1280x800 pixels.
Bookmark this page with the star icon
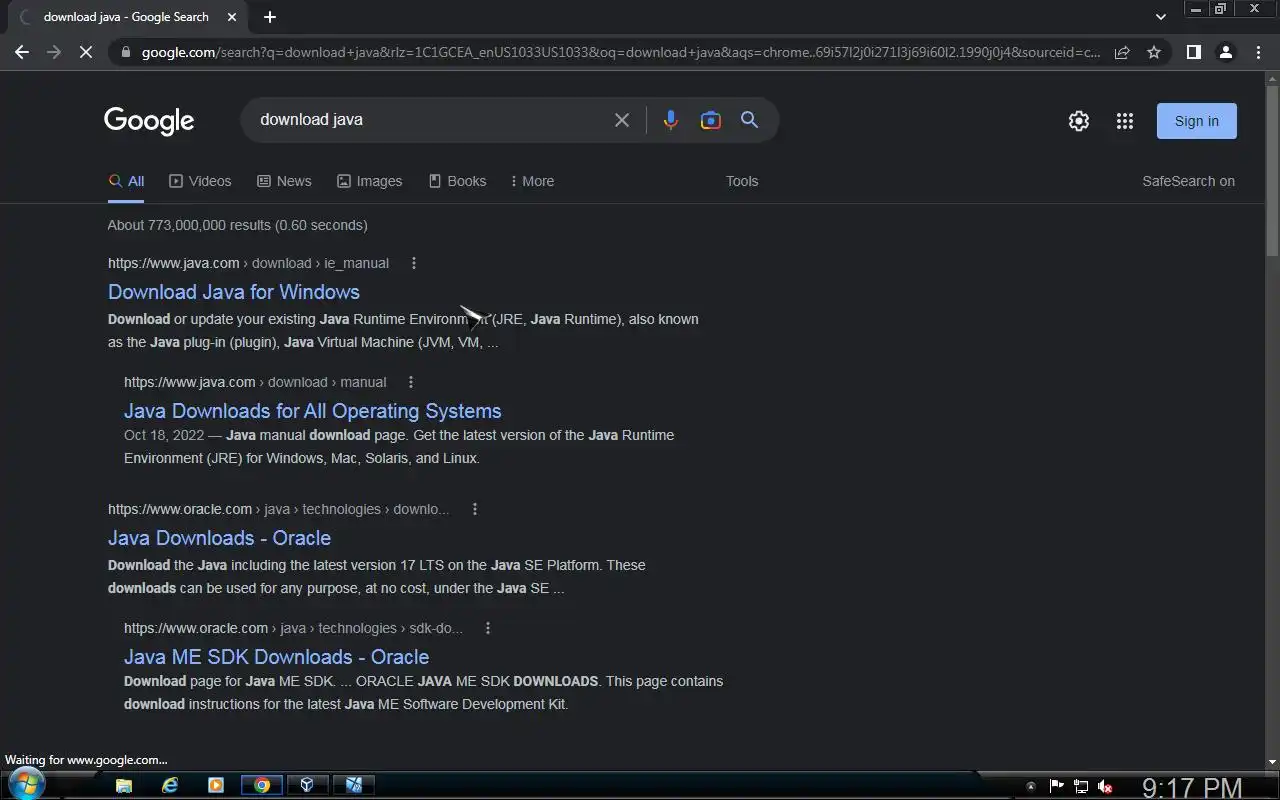tap(1154, 52)
